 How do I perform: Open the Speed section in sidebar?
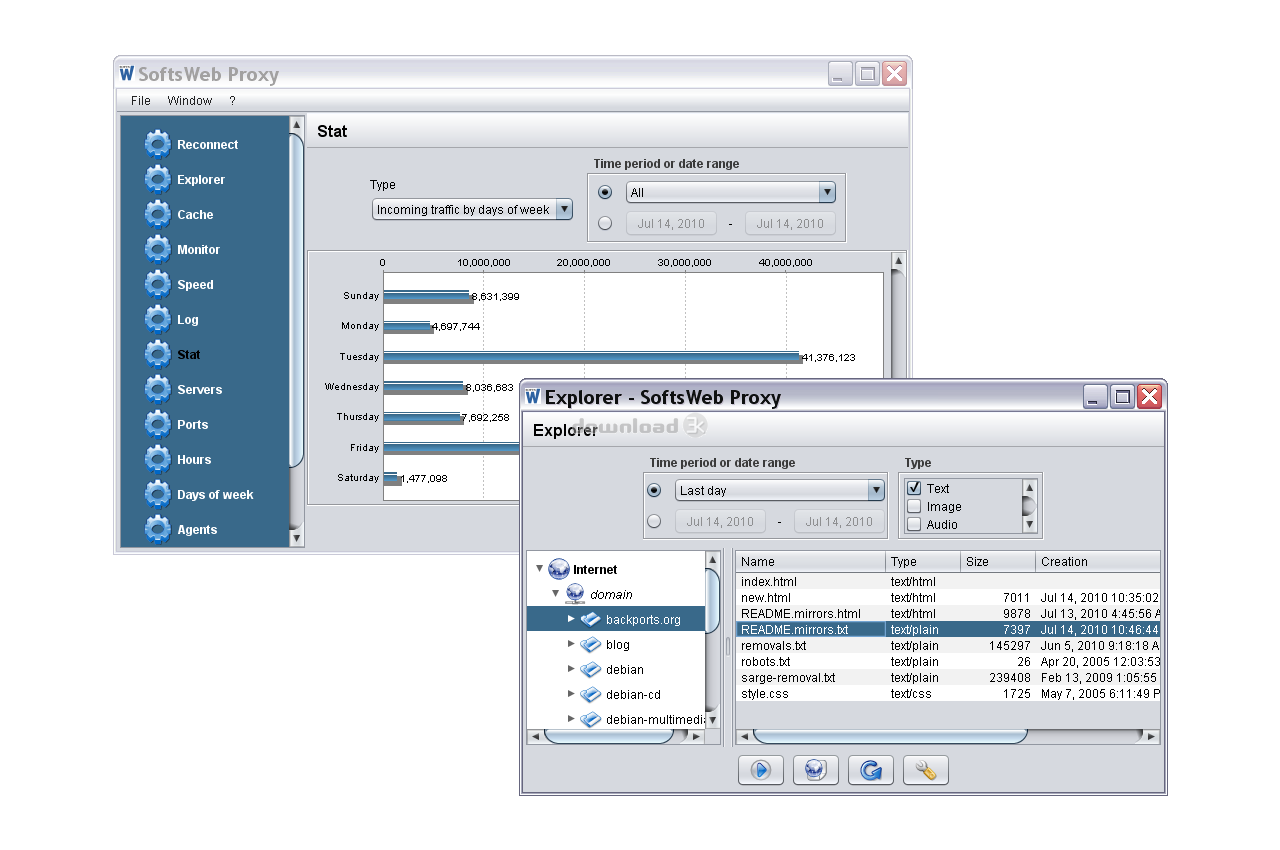click(x=195, y=284)
